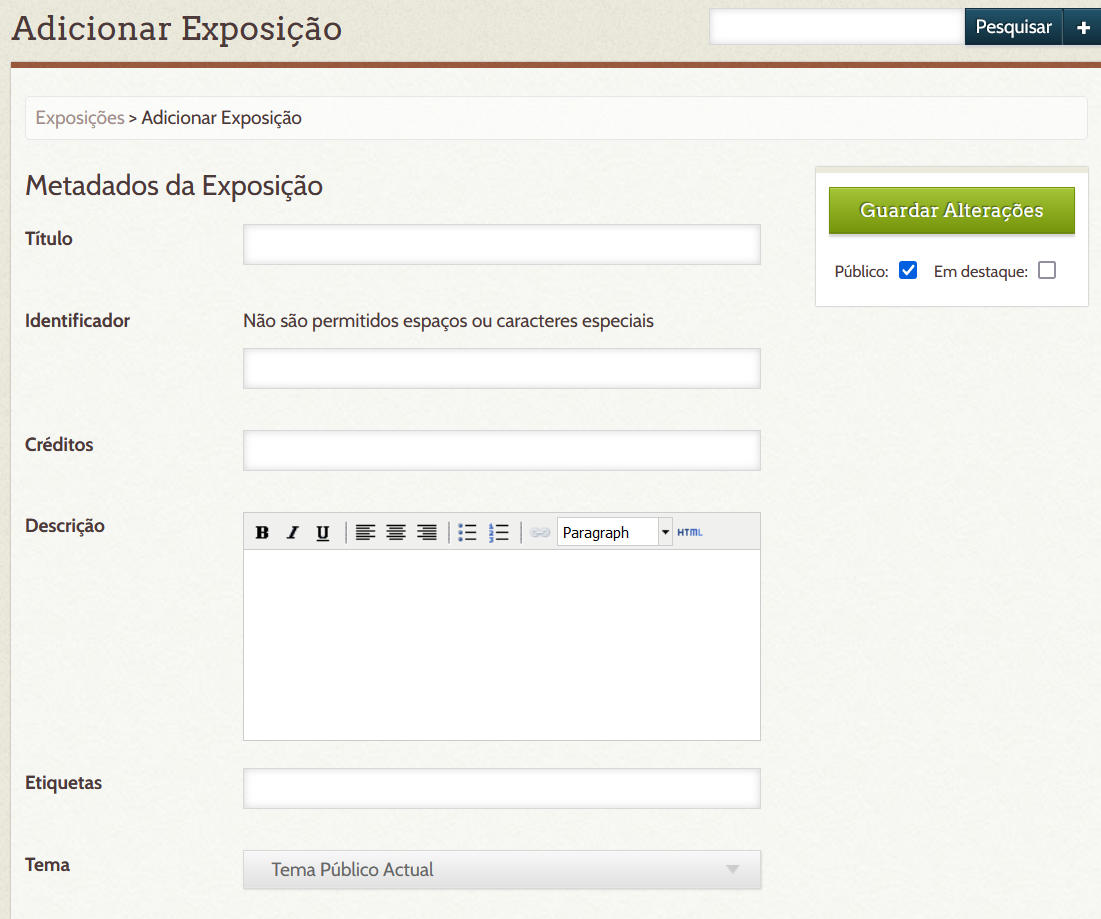Viewport: 1101px width, 919px height.
Task: Insert a bulleted list in the description
Action: pyautogui.click(x=467, y=532)
